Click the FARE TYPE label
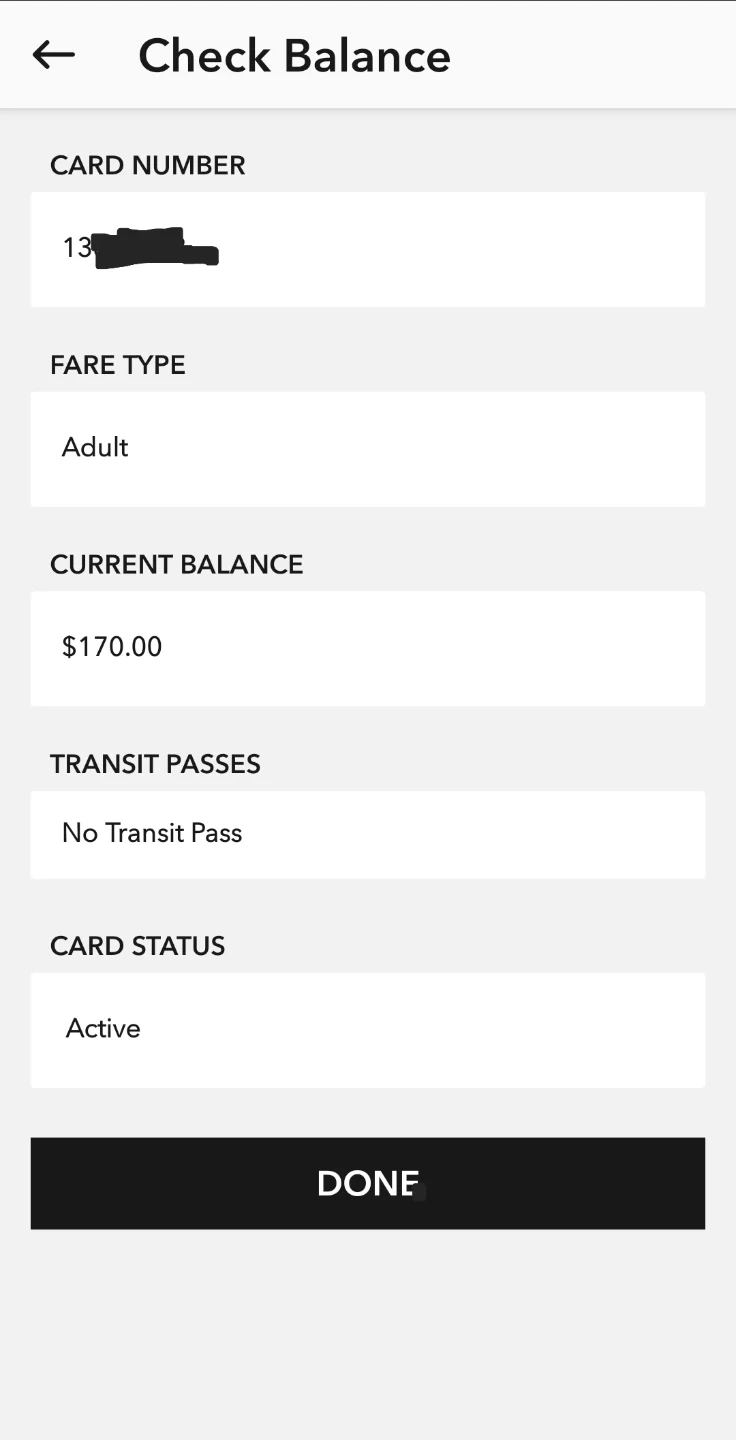 [117, 365]
